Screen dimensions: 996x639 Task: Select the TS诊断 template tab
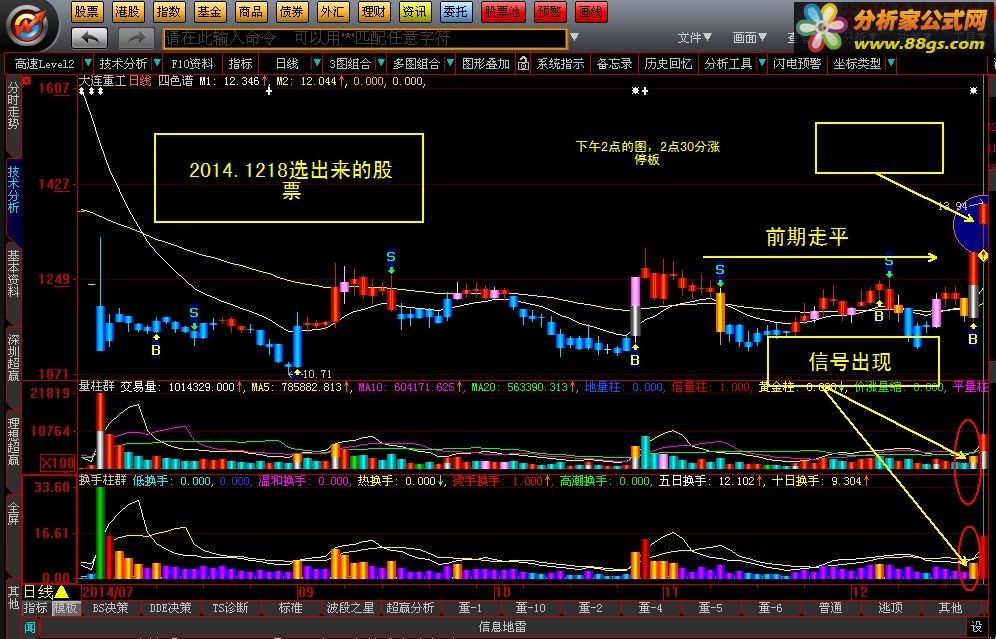click(x=230, y=608)
